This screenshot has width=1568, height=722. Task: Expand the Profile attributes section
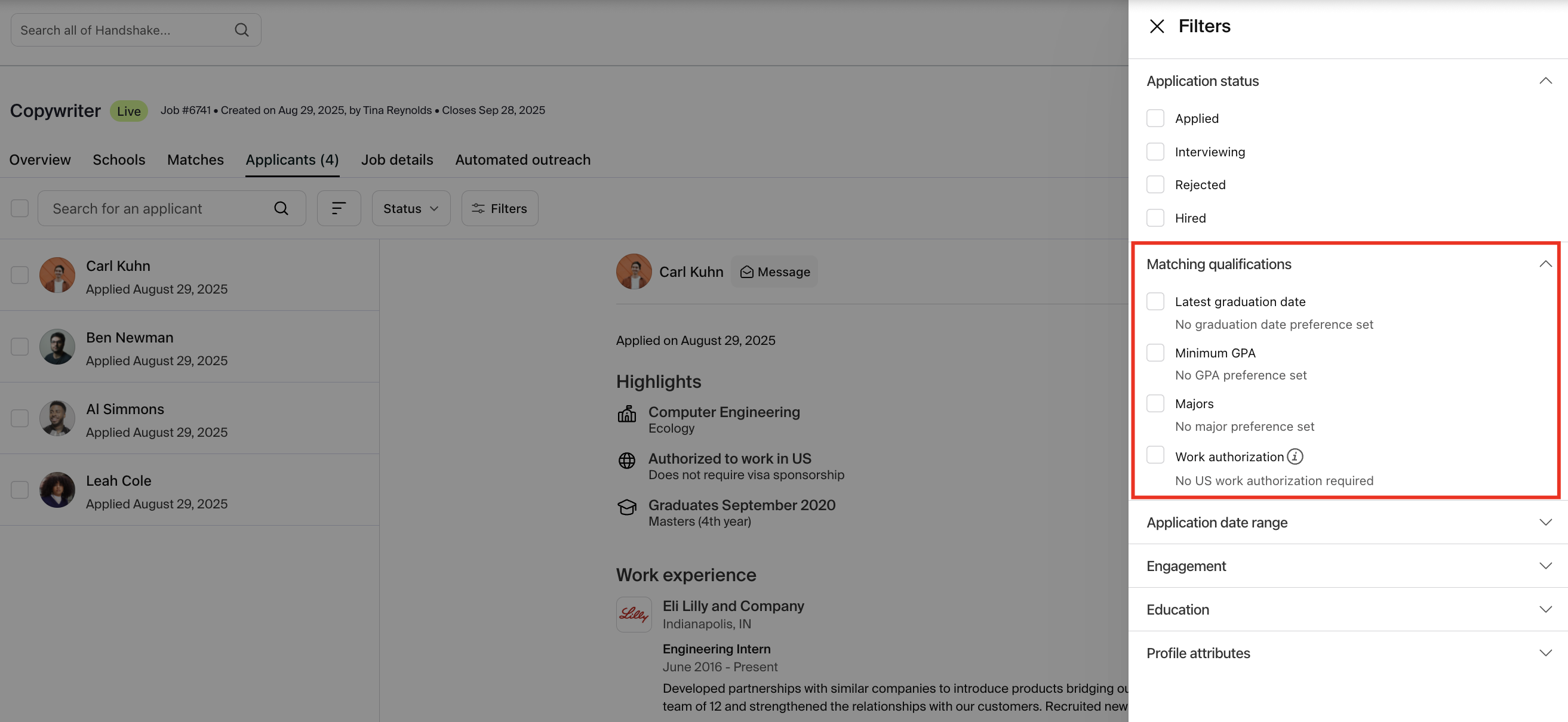click(x=1545, y=653)
